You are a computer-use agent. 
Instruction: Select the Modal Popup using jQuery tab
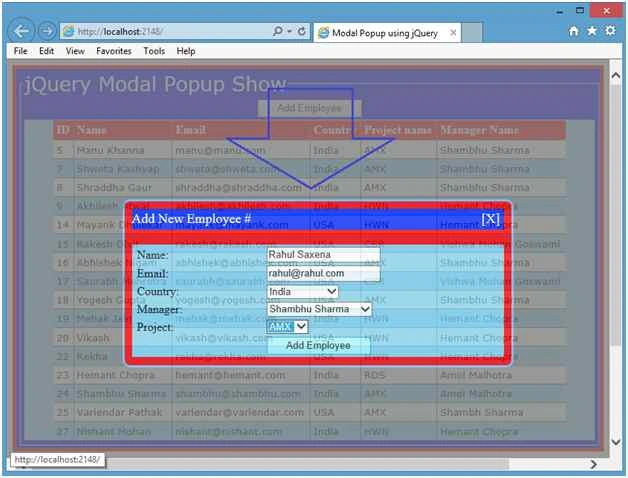point(384,33)
